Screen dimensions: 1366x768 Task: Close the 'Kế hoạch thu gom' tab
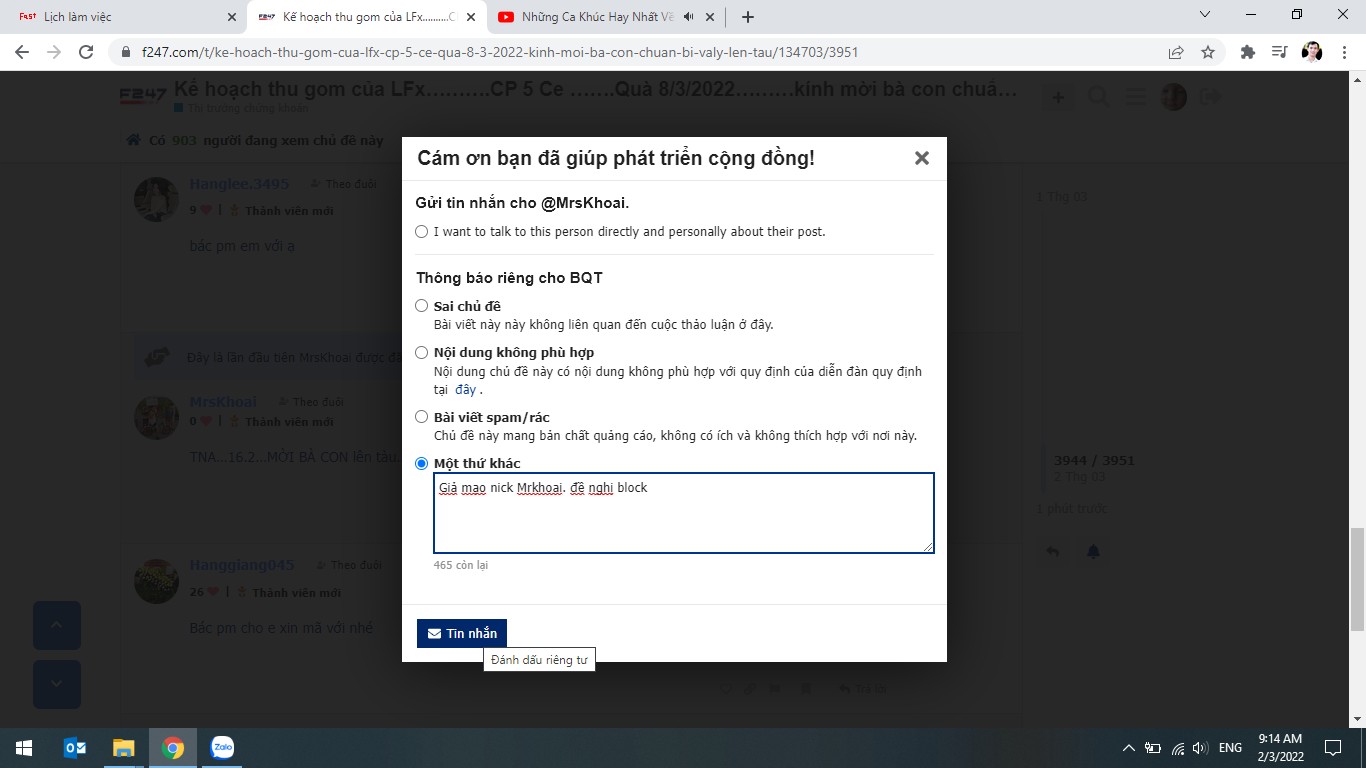pyautogui.click(x=471, y=17)
